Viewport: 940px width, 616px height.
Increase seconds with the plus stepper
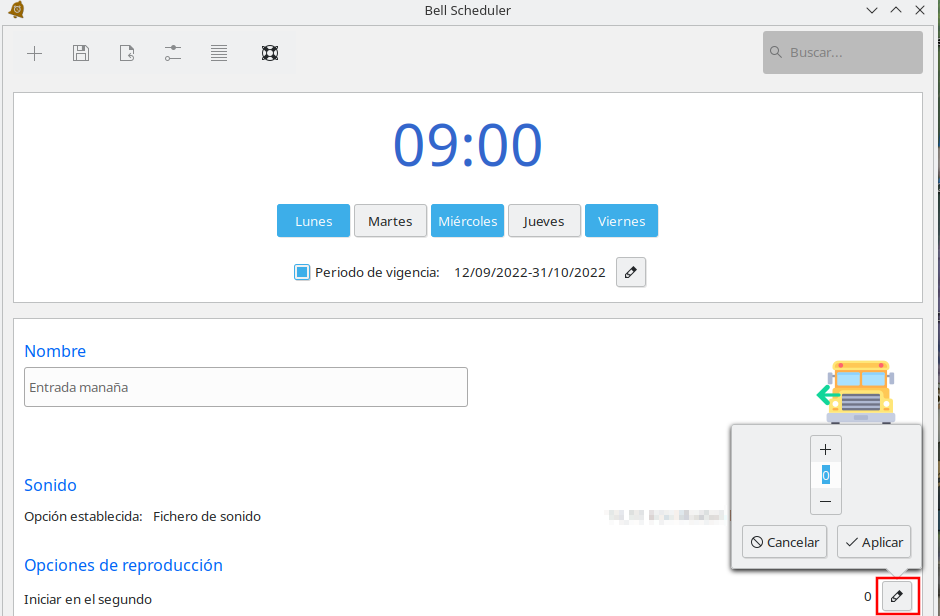[x=825, y=450]
